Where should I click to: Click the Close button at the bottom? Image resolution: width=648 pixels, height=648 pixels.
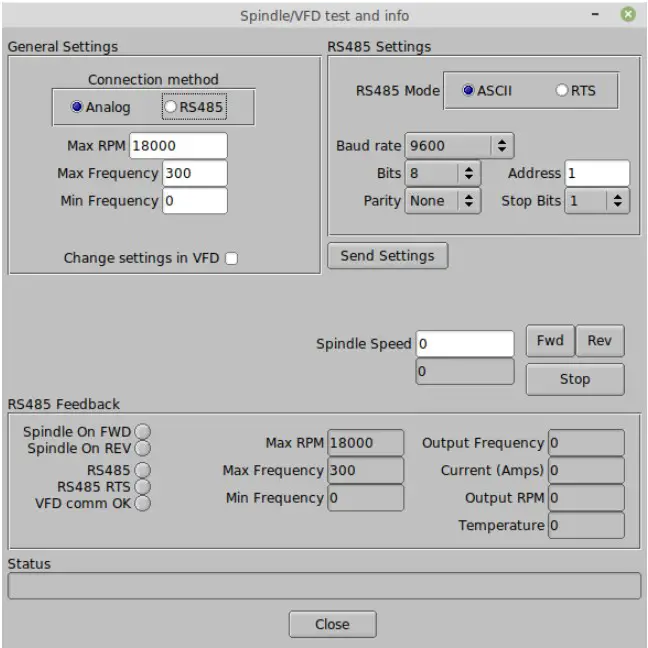332,624
